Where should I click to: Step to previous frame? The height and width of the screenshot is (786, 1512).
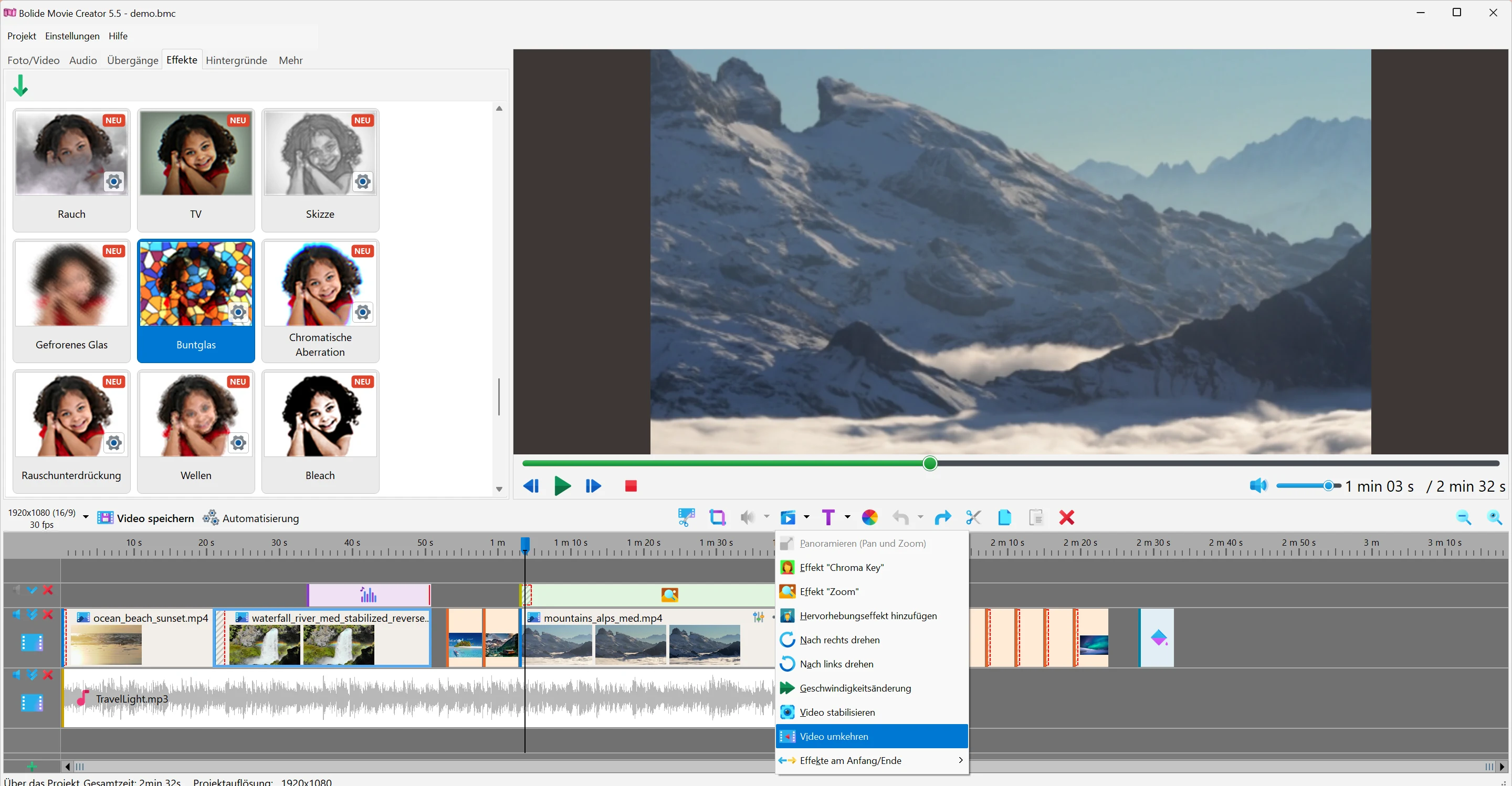pyautogui.click(x=531, y=486)
